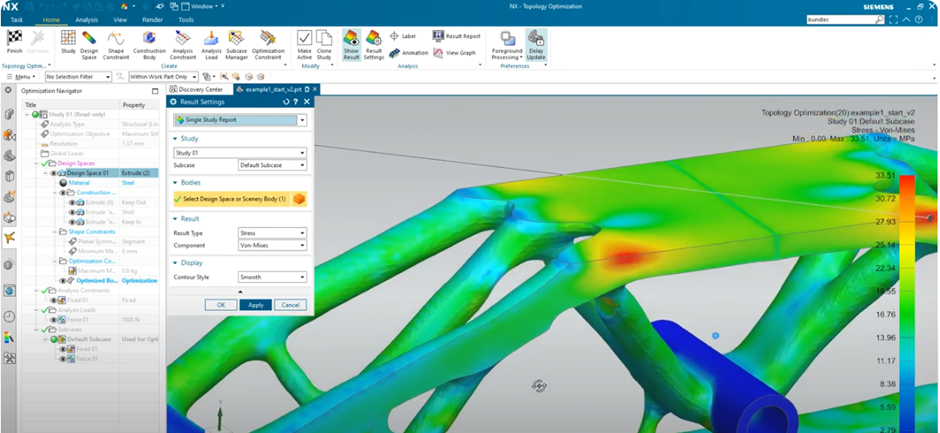Screen dimensions: 940x433
Task: Open the Component Von-Mises dropdown
Action: 272,245
